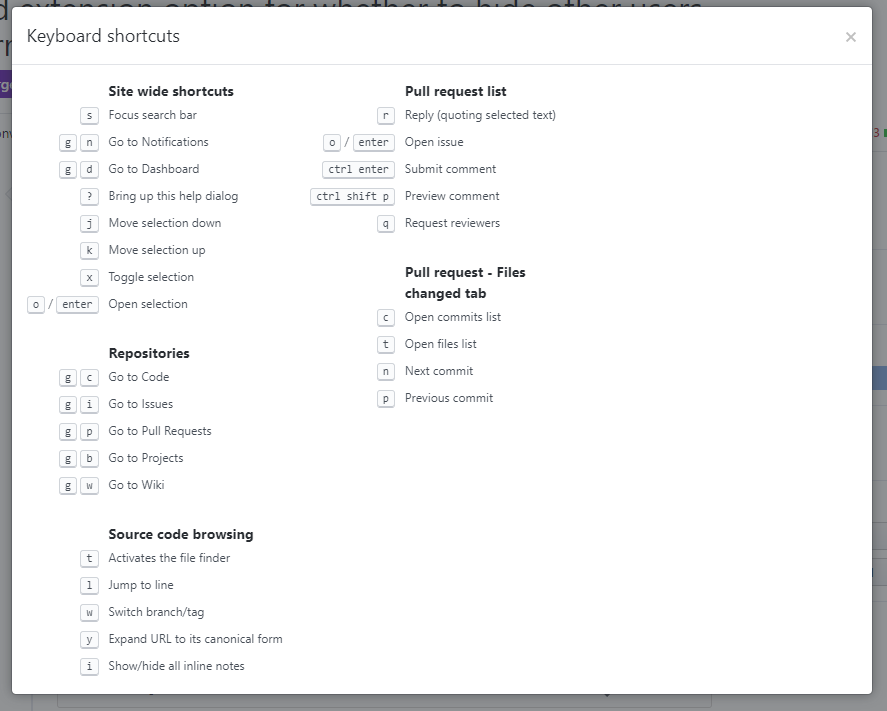Click 'Pull request - Files changed tab' heading
The height and width of the screenshot is (711, 887).
tap(465, 283)
